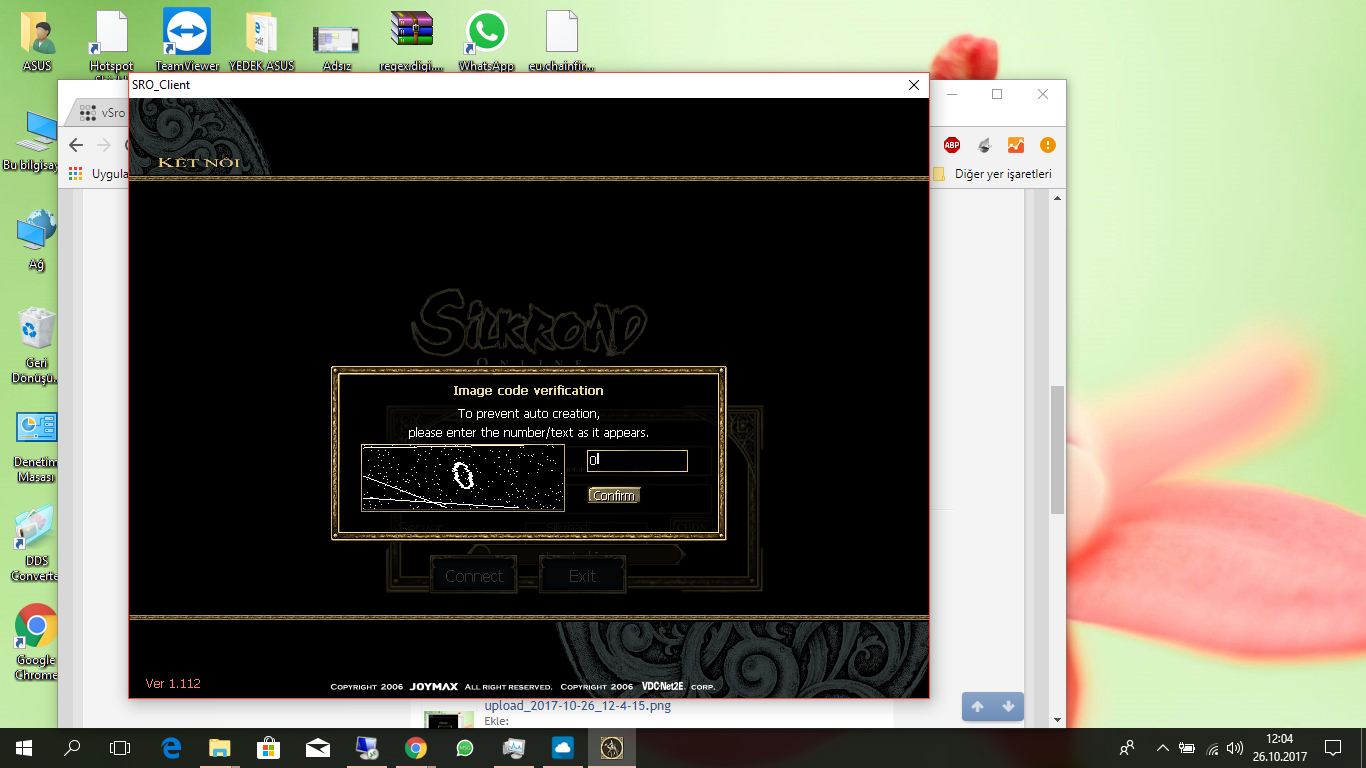Open the ASUS user folder on desktop
This screenshot has height=768, width=1366.
[x=37, y=42]
